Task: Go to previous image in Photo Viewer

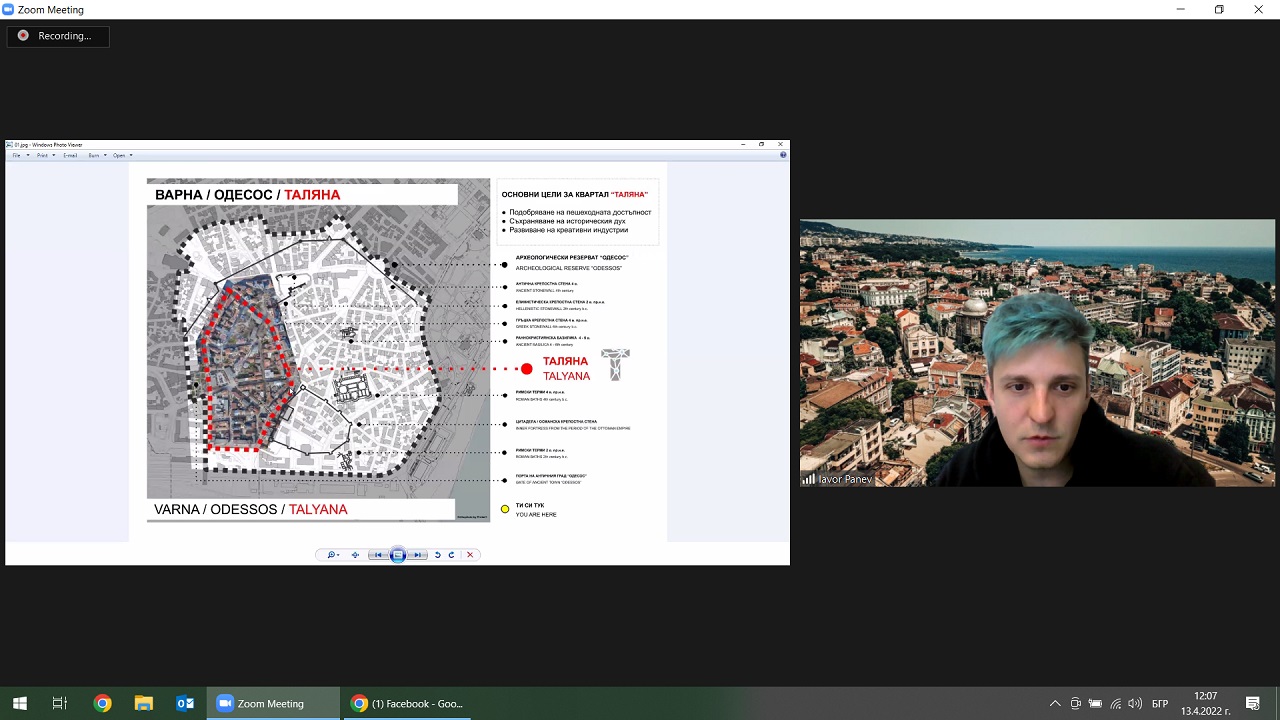Action: [x=378, y=555]
